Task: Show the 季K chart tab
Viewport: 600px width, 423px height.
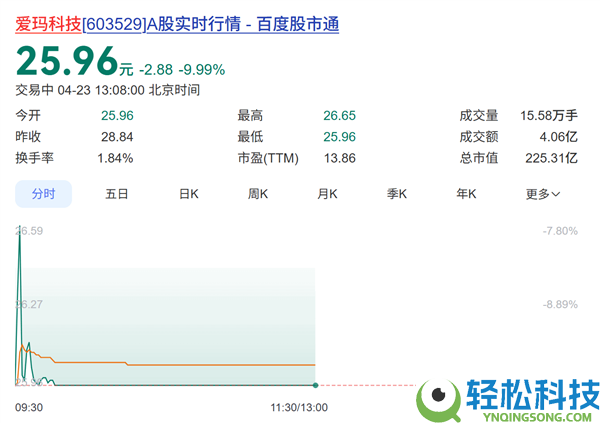Action: click(x=396, y=194)
